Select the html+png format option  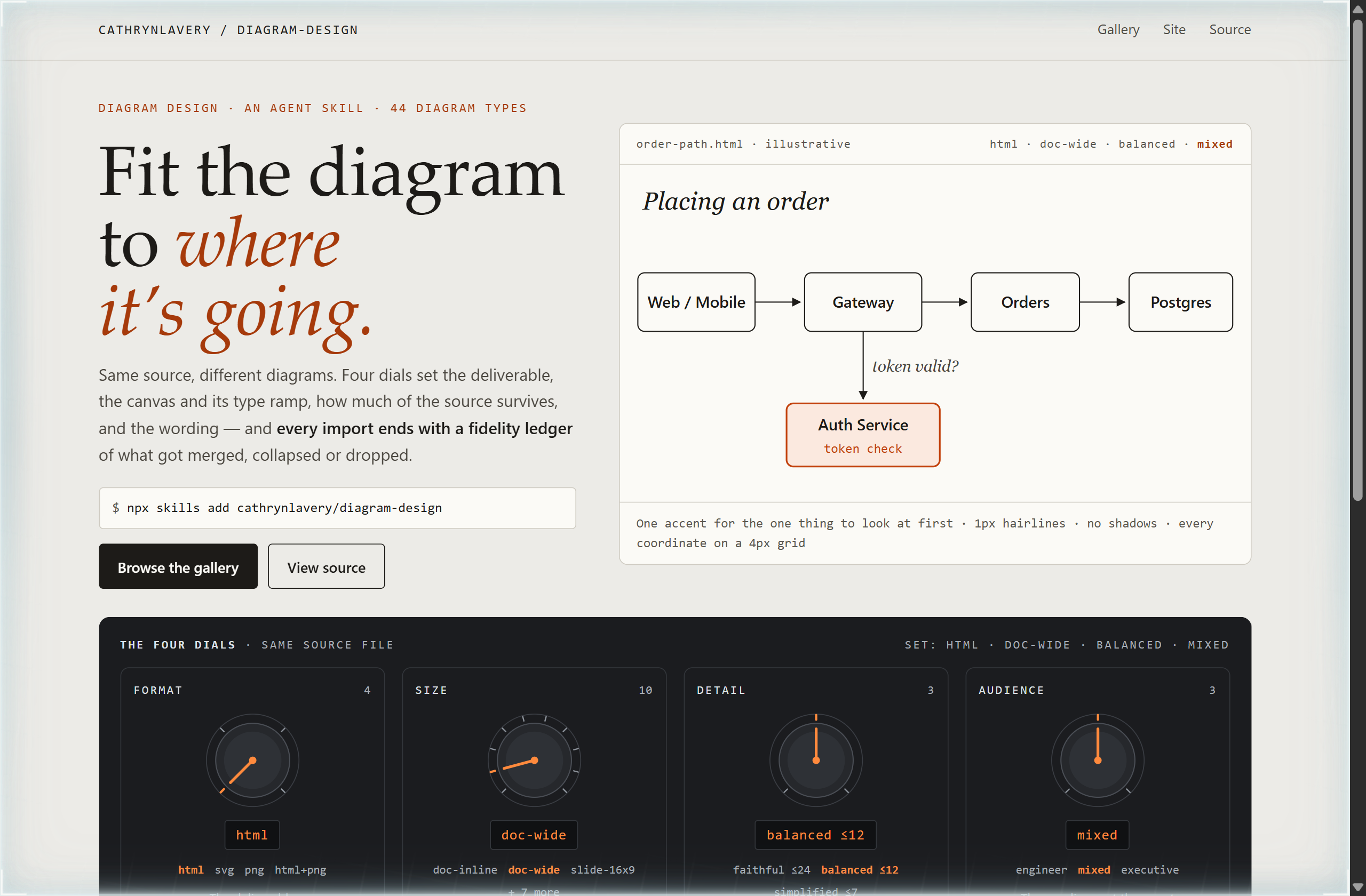(300, 870)
